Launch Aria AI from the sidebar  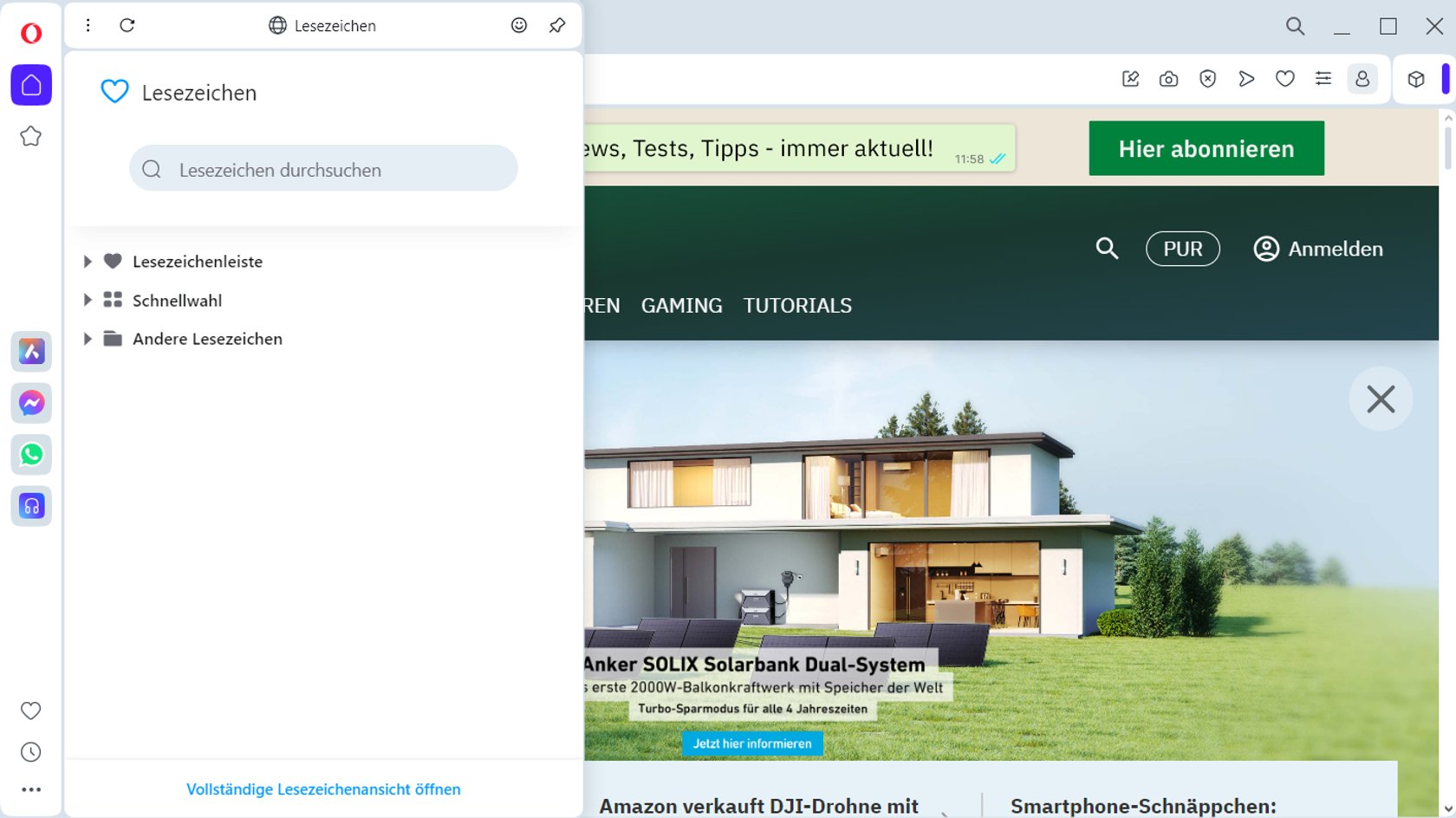(x=31, y=351)
